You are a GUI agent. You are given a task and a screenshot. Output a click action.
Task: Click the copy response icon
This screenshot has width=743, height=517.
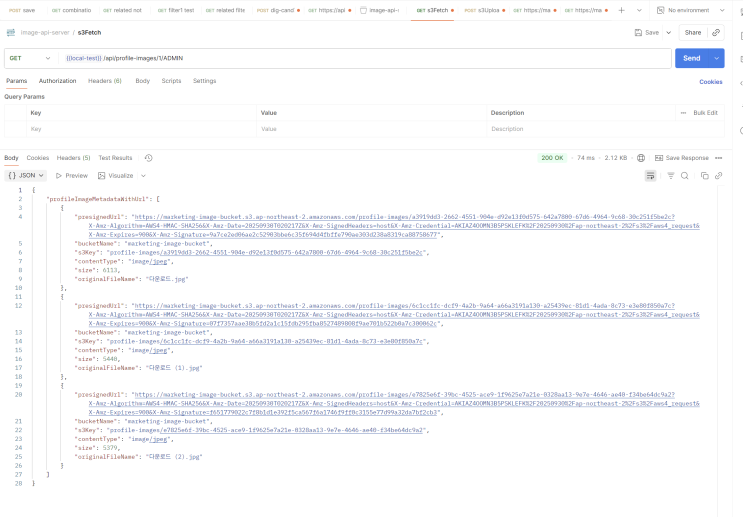pyautogui.click(x=705, y=176)
